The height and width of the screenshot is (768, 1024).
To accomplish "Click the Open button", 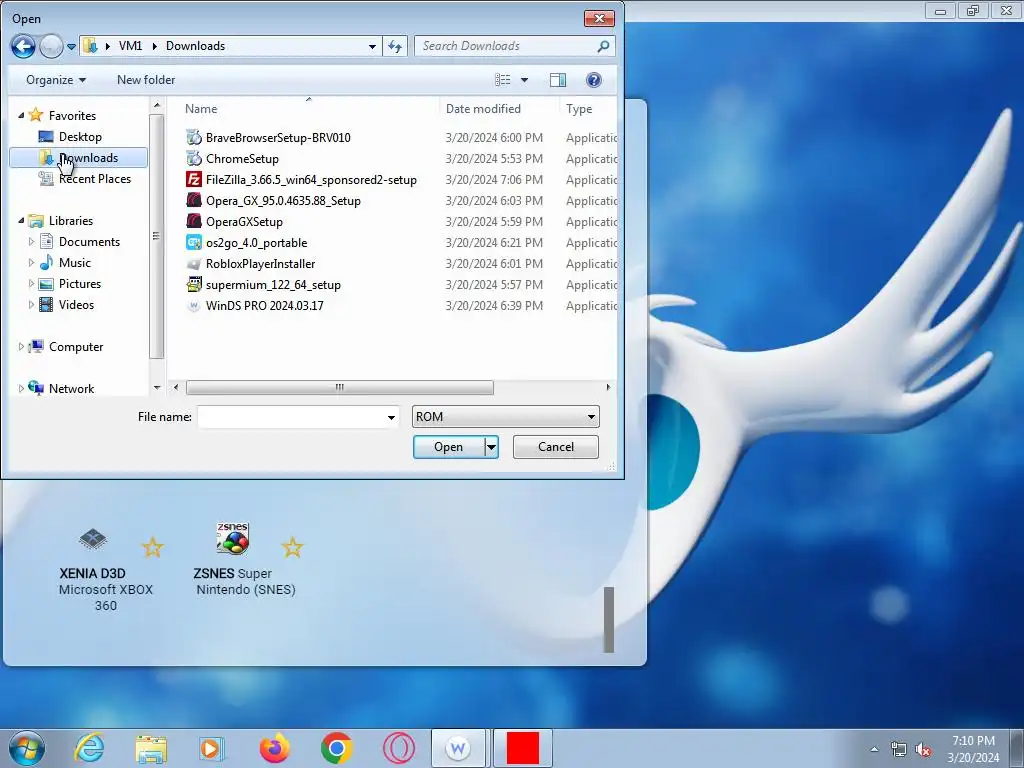I will click(x=449, y=447).
